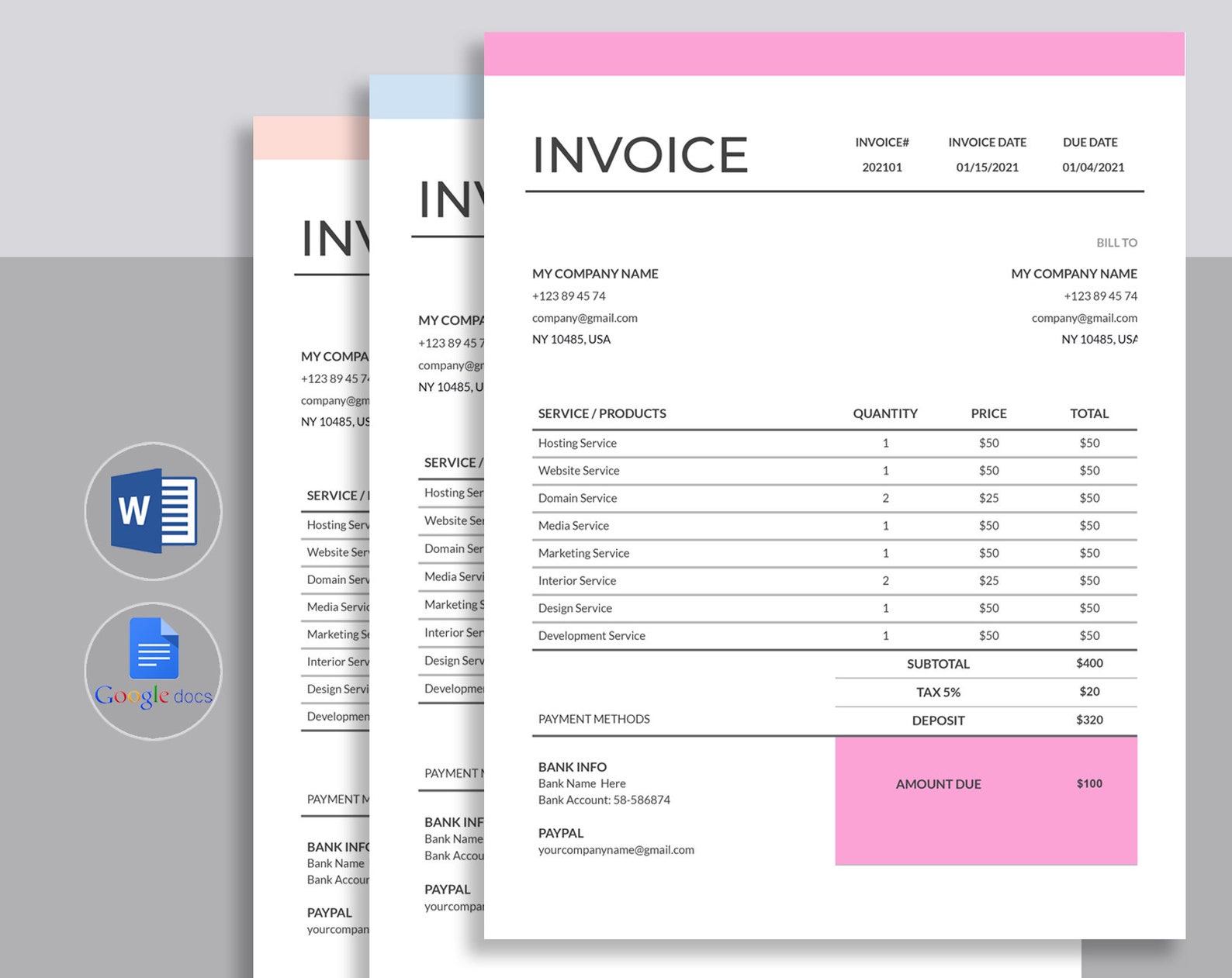
Task: Select the Design Service row name
Action: coord(575,608)
